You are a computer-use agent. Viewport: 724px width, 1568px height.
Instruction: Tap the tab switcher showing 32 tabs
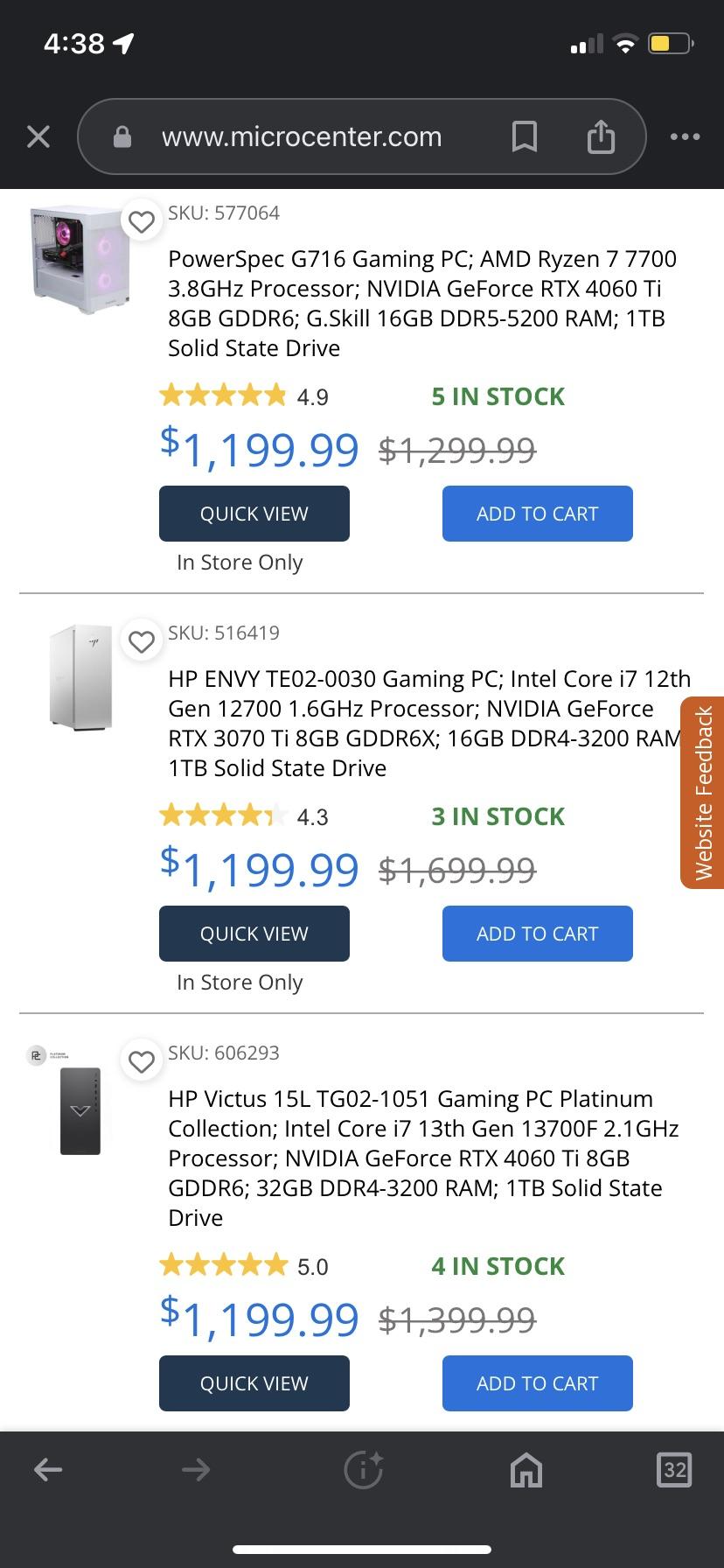point(673,1470)
